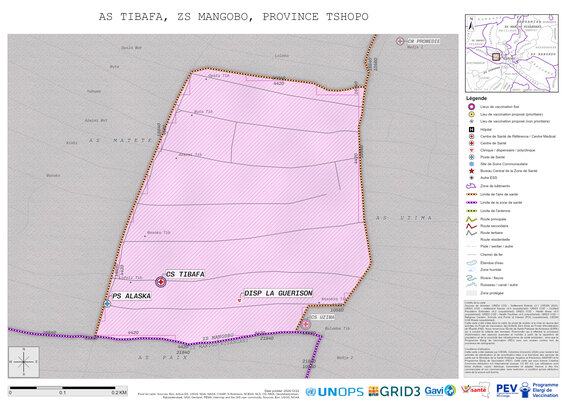Click the purple health zone boundary legend swatch
Screen dimensions: 566x400
(471, 203)
